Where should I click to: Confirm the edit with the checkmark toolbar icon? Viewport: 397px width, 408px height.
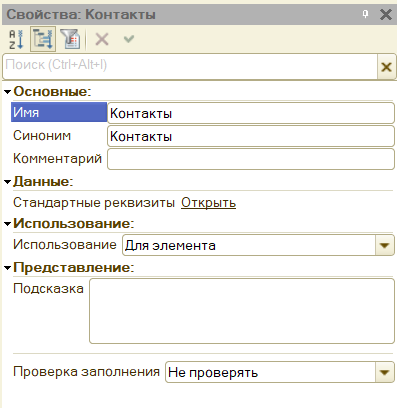129,39
